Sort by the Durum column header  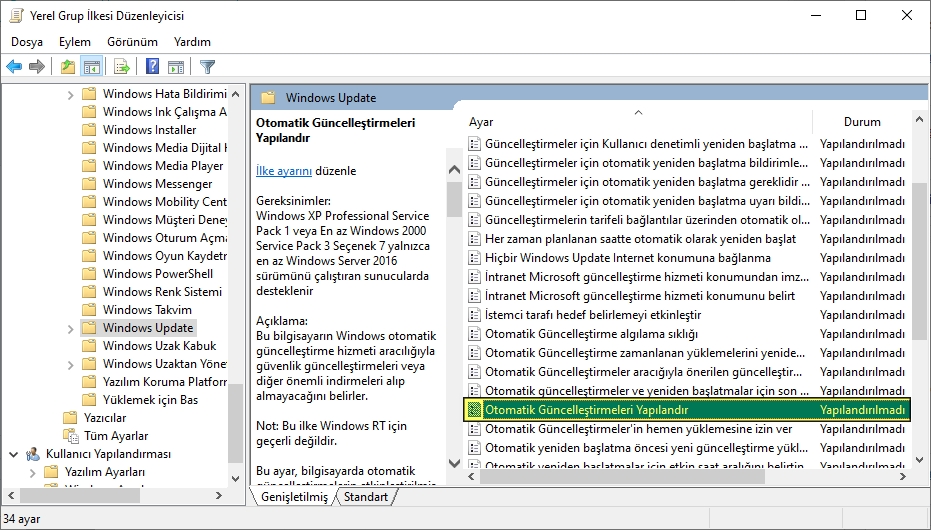pos(862,122)
